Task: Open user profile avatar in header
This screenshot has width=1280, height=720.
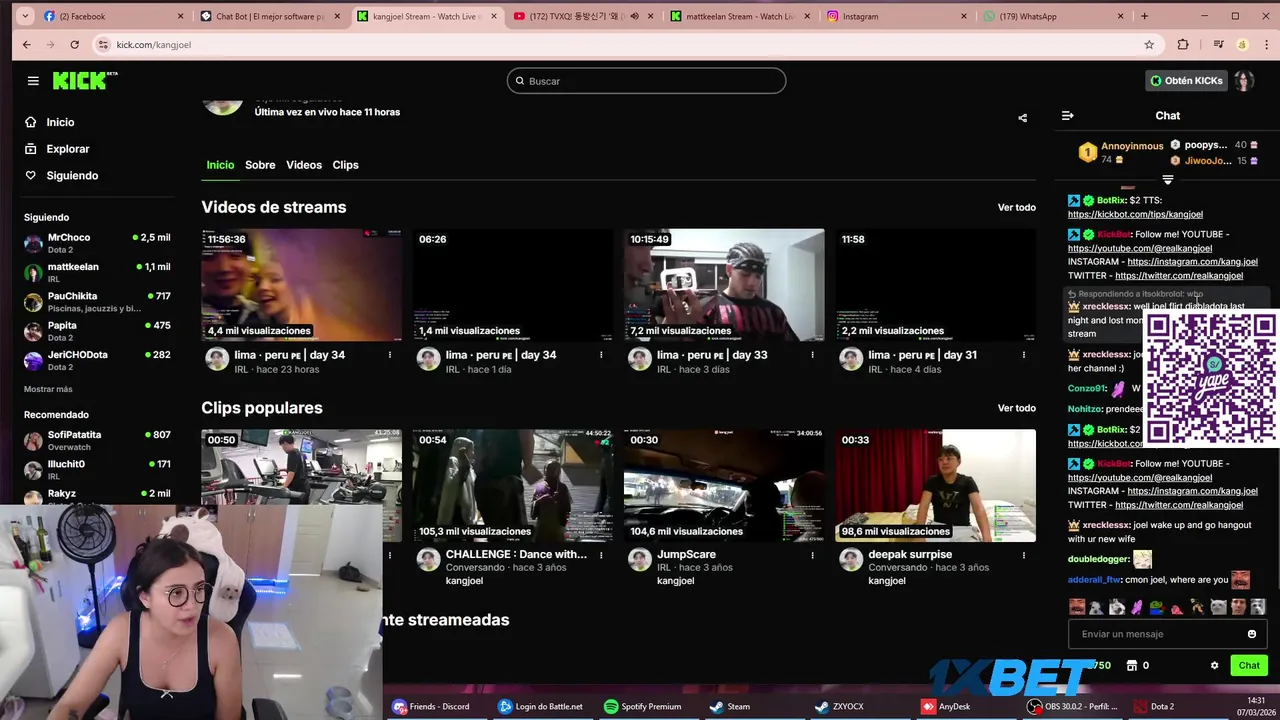Action: point(1244,81)
